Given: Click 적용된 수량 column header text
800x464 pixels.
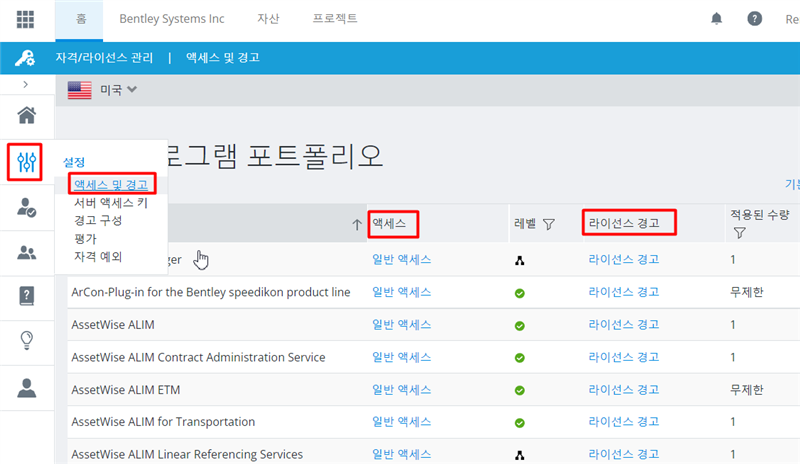Looking at the screenshot, I should tap(760, 215).
